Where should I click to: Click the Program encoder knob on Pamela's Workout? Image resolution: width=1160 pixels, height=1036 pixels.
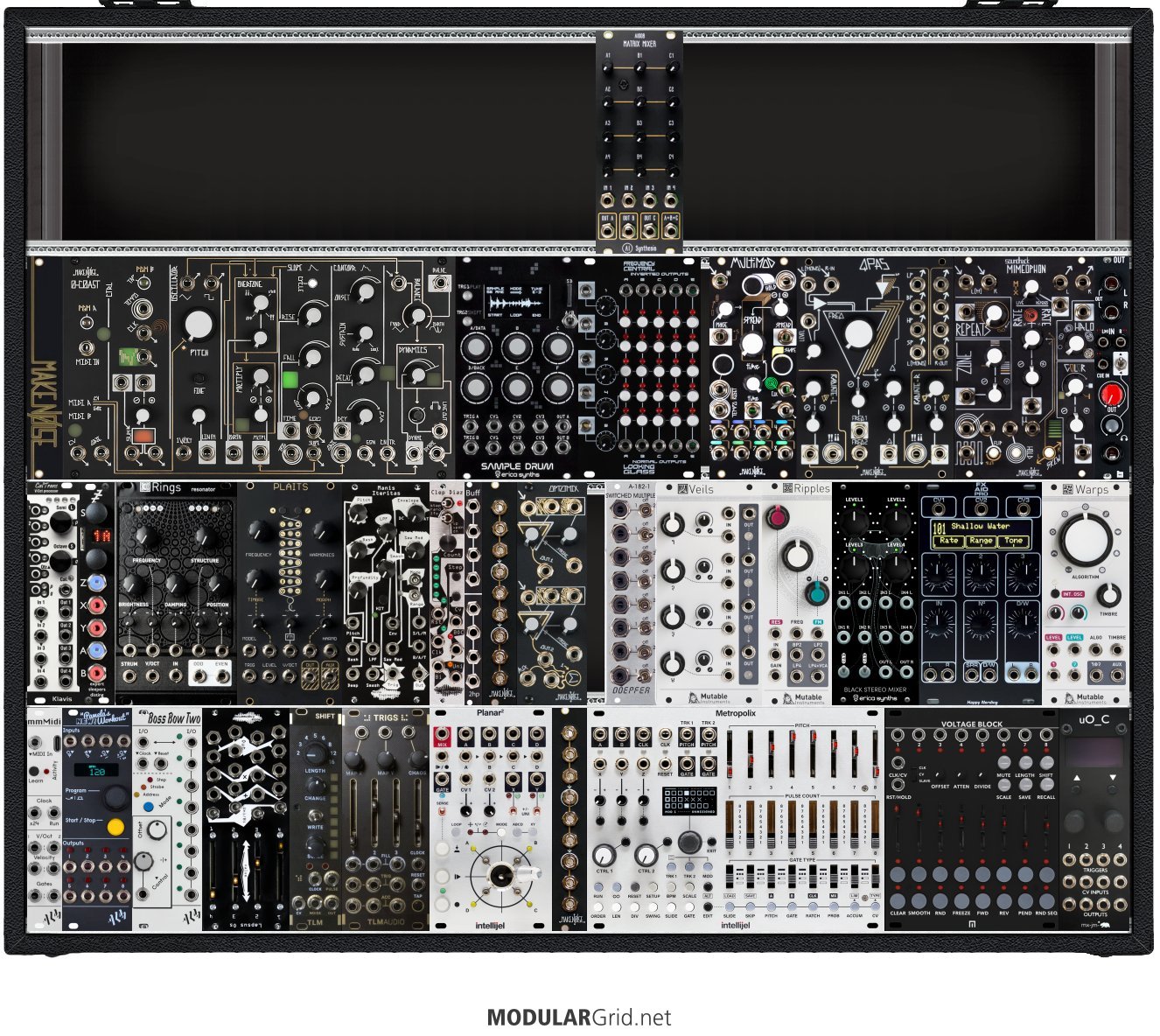(115, 797)
